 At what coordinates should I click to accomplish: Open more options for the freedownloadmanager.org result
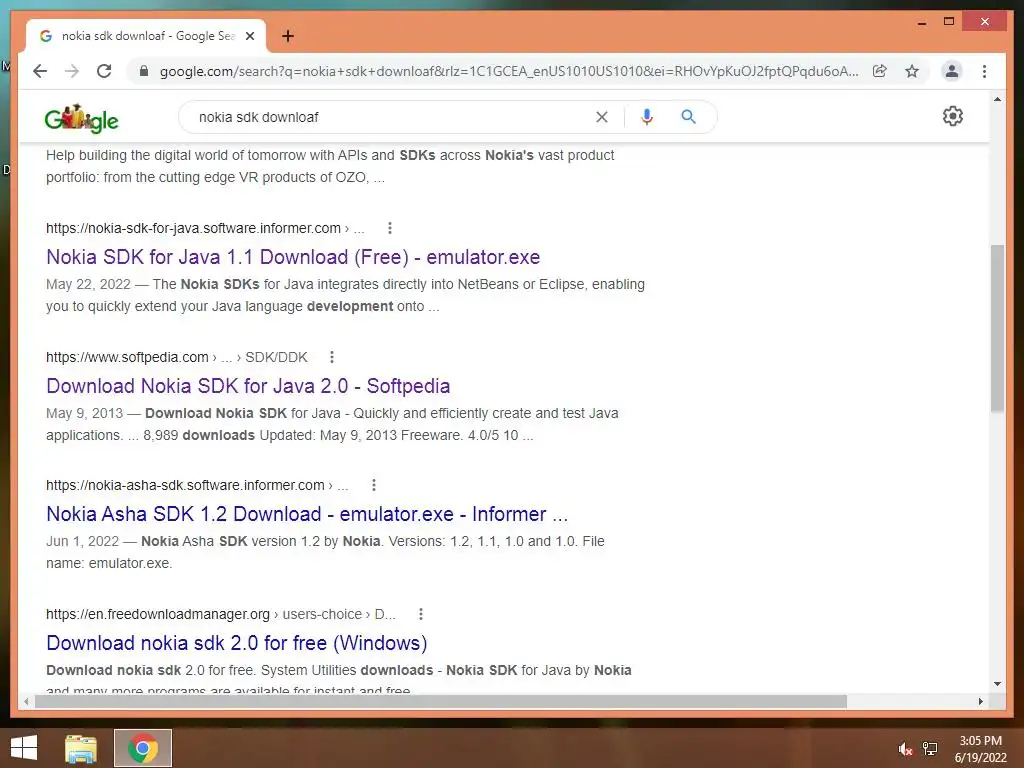tap(421, 614)
